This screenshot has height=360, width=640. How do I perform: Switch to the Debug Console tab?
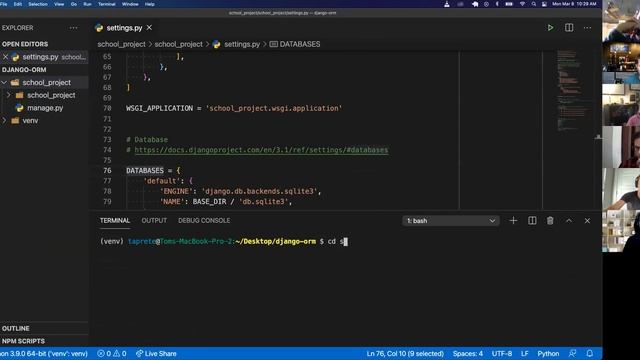204,220
